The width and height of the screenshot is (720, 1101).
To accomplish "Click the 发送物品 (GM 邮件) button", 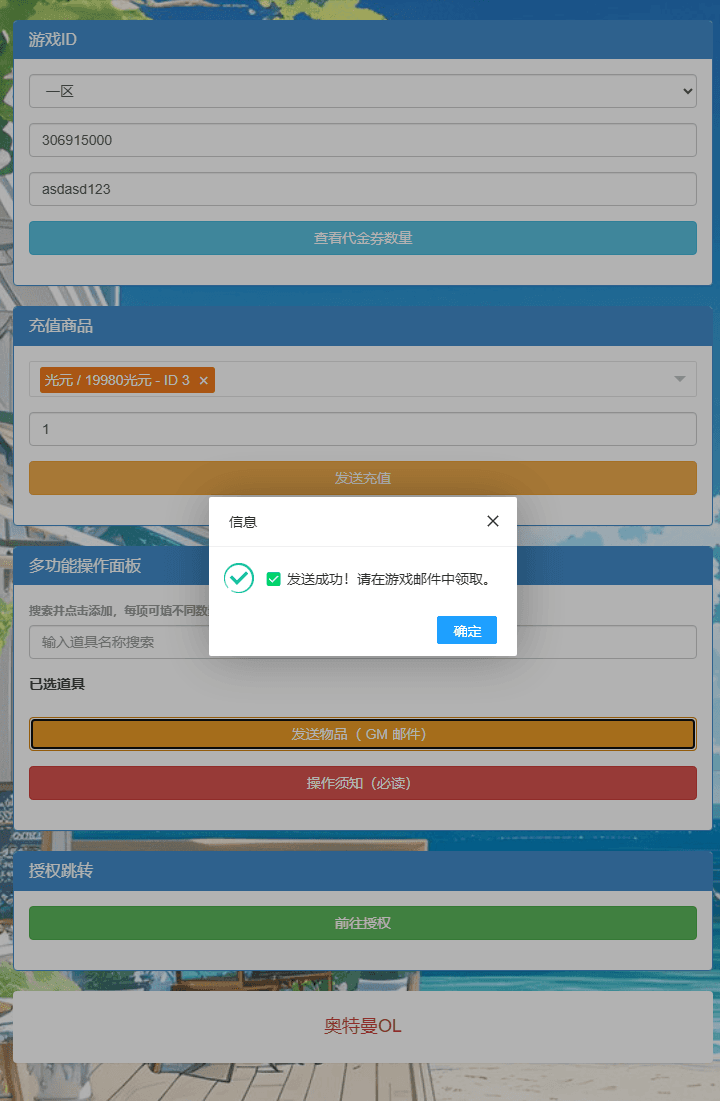I will click(362, 734).
